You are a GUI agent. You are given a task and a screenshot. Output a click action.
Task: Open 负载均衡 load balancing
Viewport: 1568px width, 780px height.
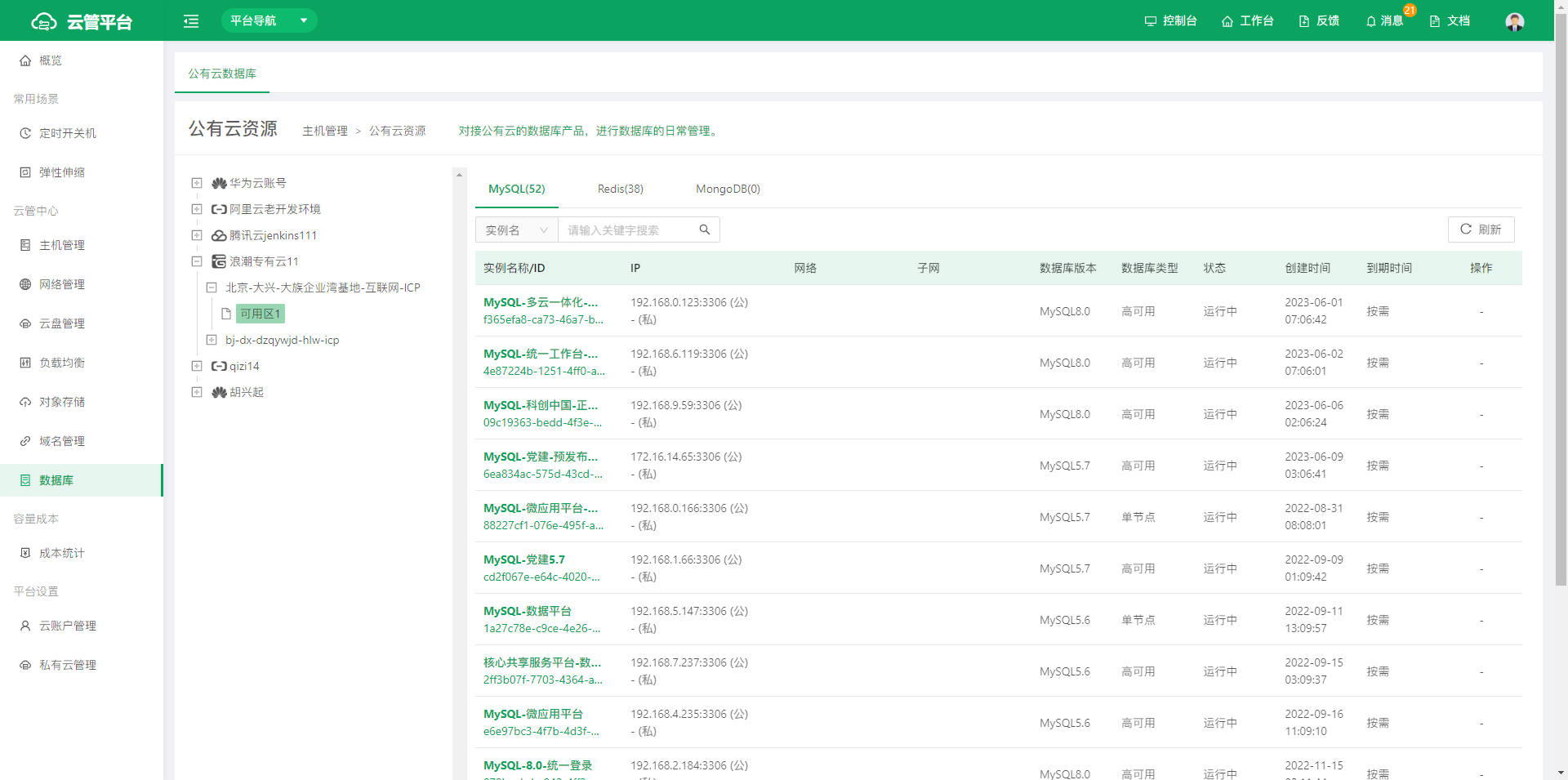pos(82,363)
